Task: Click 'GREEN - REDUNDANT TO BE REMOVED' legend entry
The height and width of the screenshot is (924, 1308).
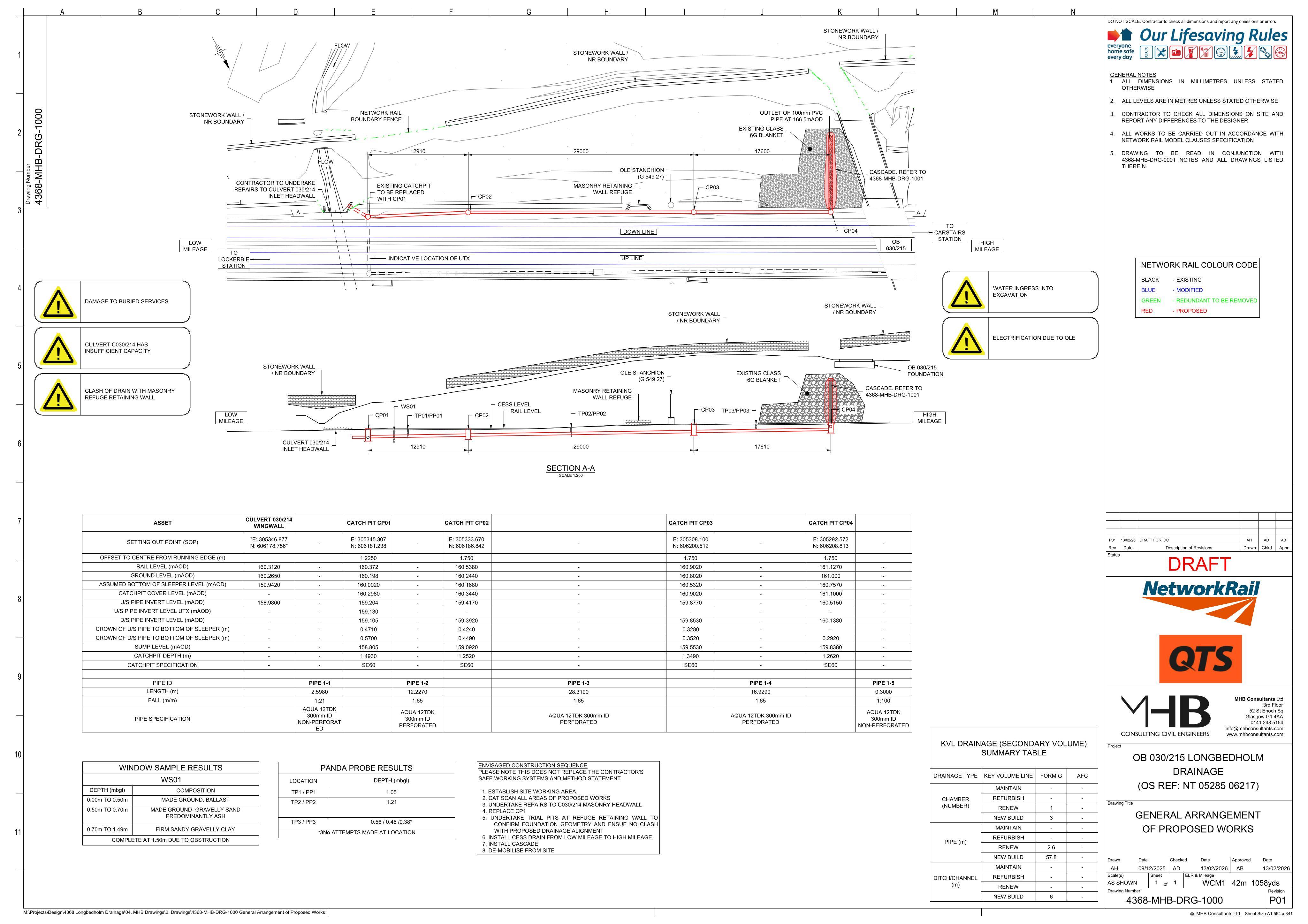Action: [1198, 301]
